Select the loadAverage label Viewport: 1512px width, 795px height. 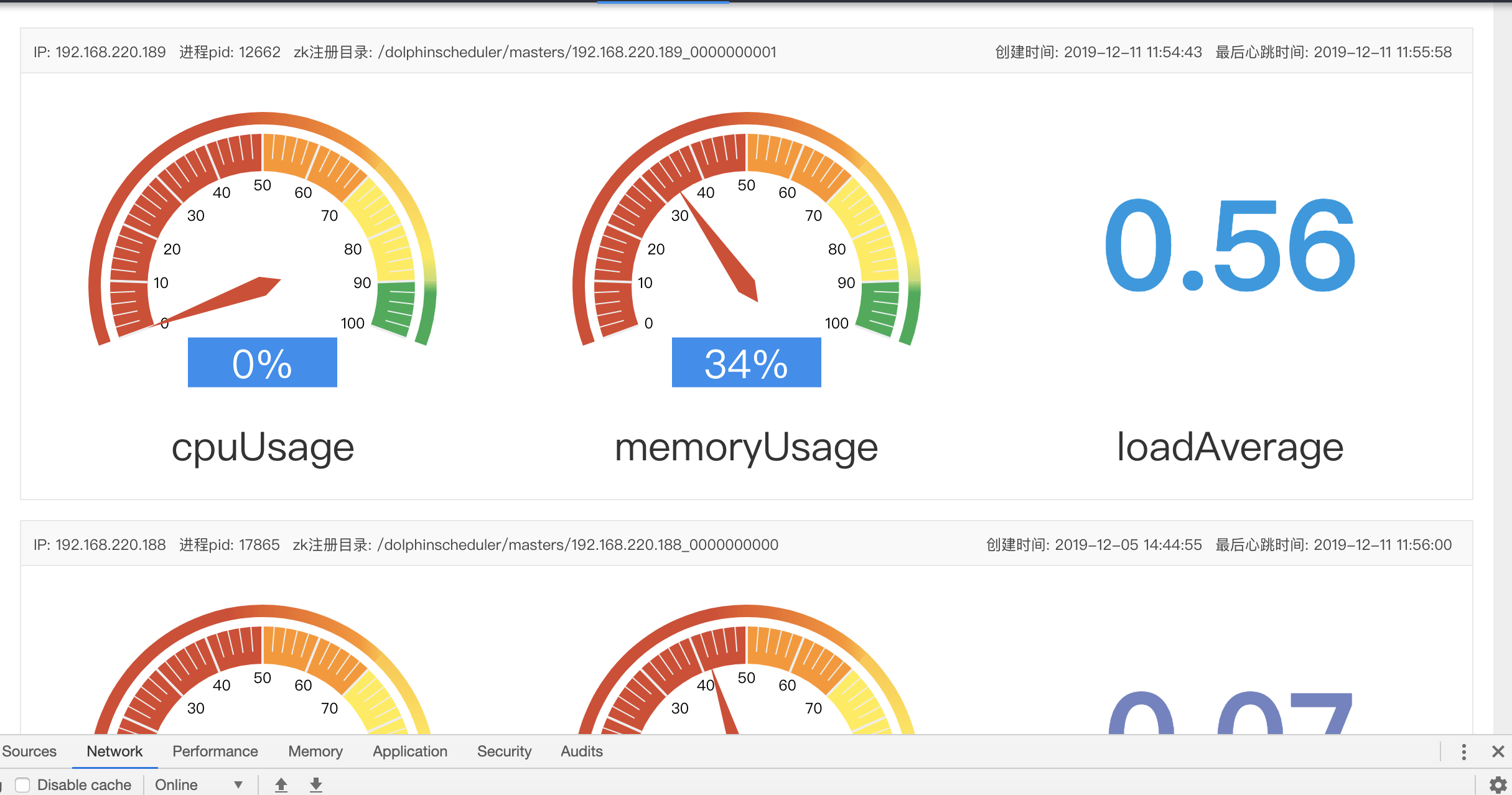coord(1230,448)
